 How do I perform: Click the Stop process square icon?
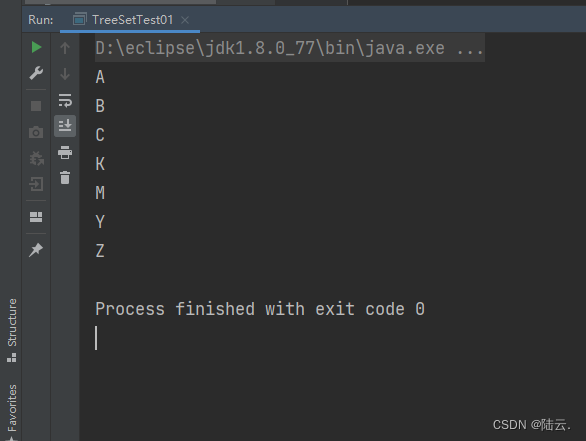point(36,106)
